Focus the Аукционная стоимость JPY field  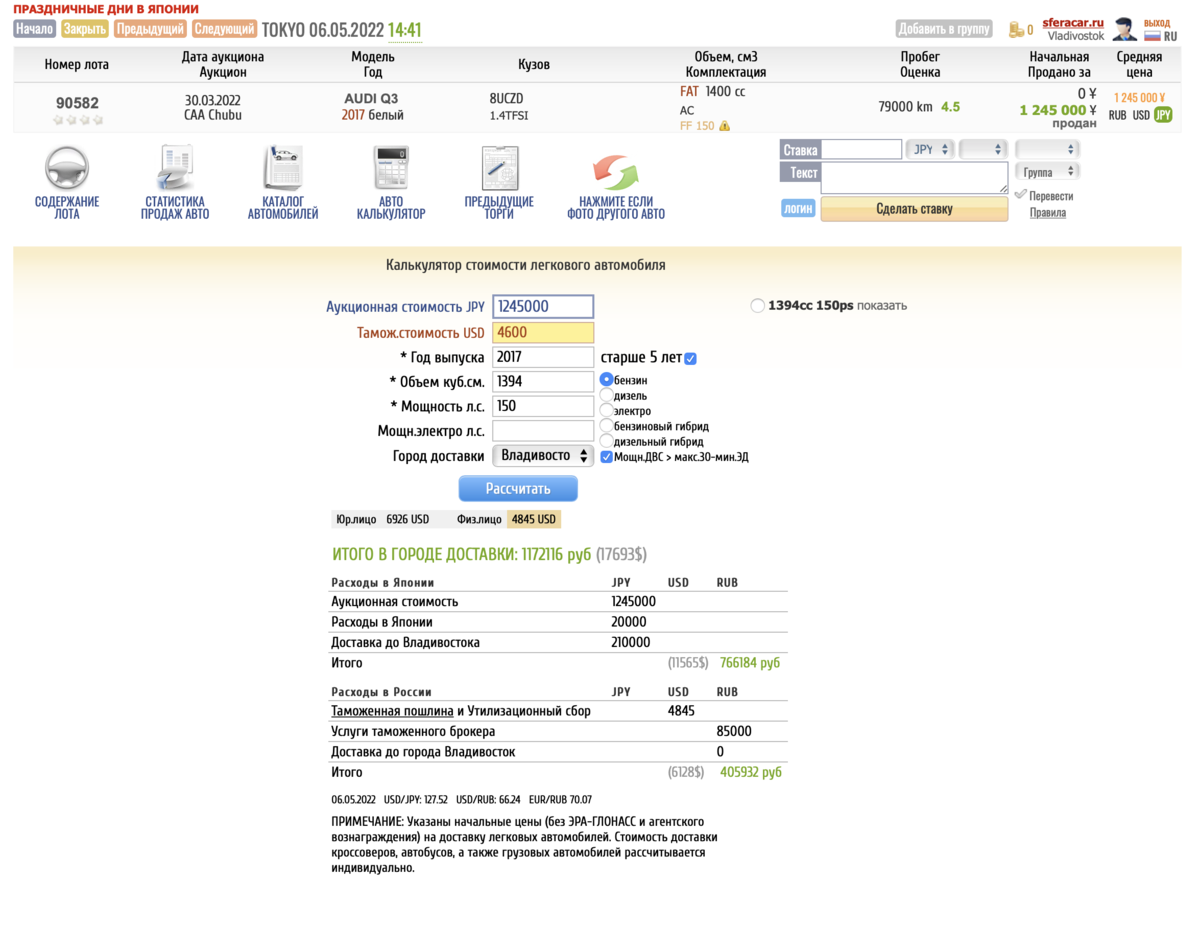tap(544, 307)
